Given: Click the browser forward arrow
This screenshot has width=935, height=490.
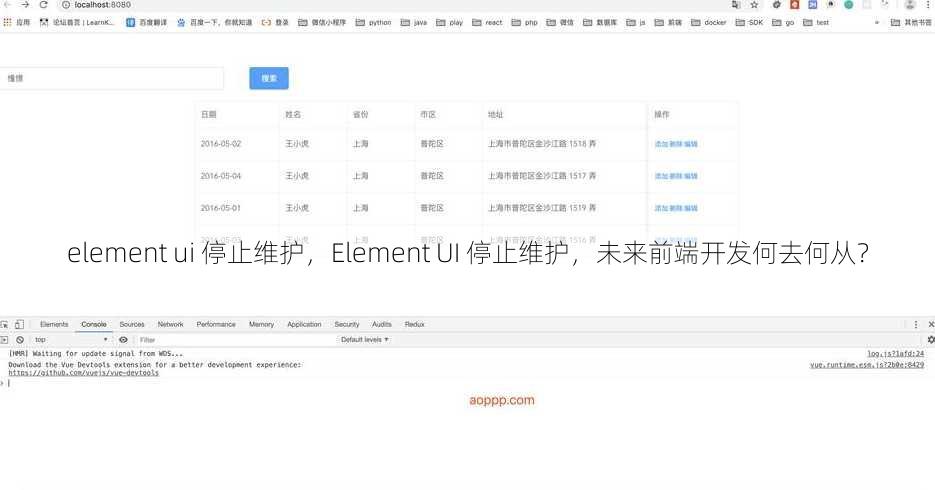Looking at the screenshot, I should point(25,4).
